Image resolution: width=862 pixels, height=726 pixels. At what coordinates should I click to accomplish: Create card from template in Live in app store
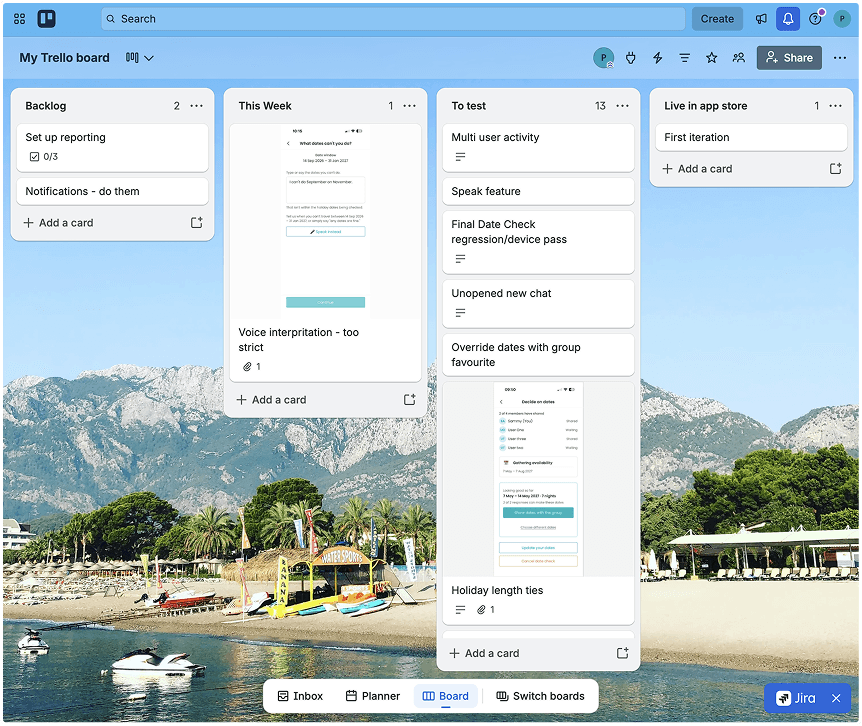coord(835,169)
